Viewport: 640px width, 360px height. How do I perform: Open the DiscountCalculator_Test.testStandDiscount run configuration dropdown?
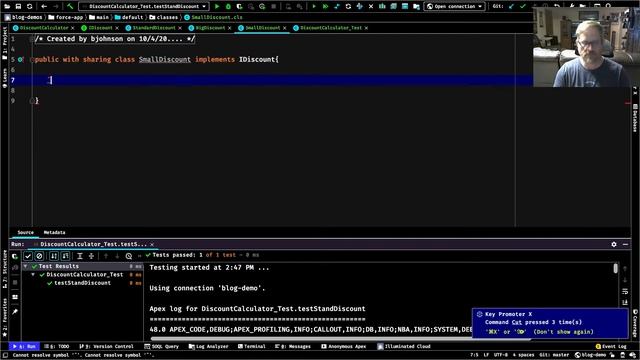pyautogui.click(x=144, y=6)
